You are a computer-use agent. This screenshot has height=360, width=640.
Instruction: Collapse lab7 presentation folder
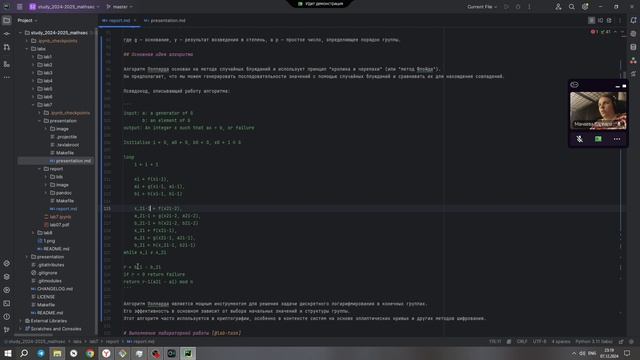tap(40, 121)
